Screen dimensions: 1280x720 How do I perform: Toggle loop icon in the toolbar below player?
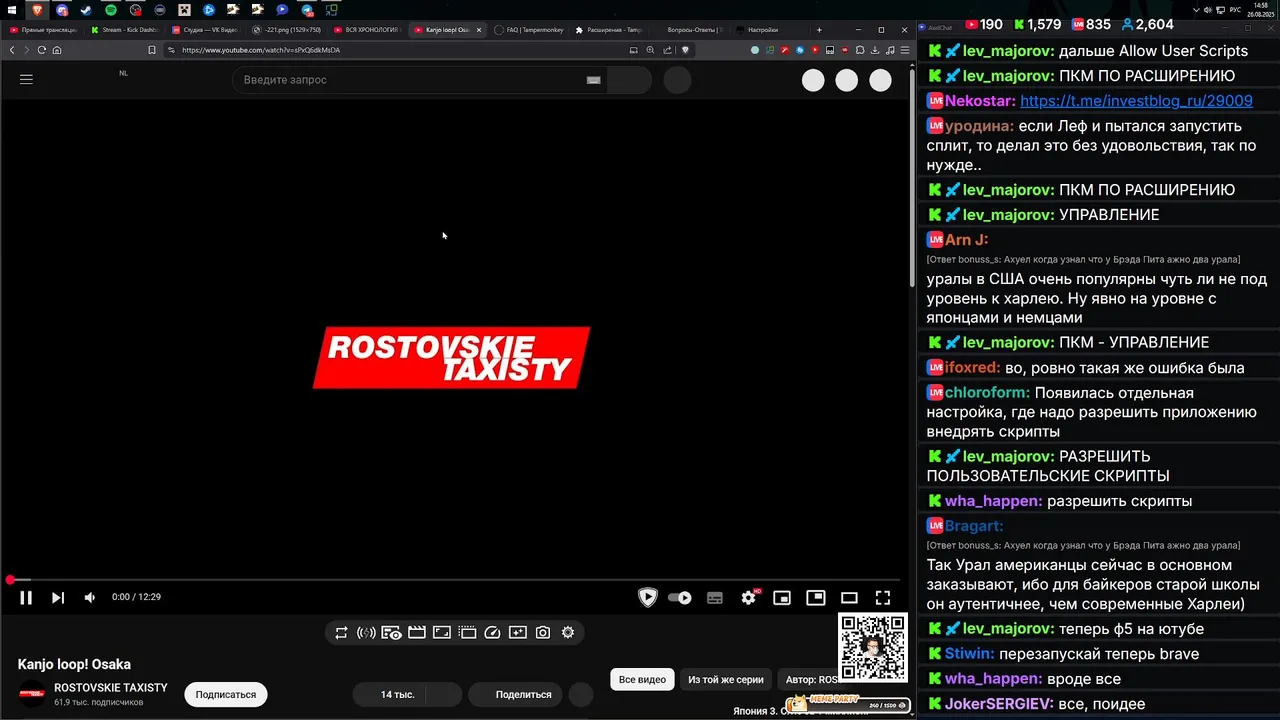coord(341,633)
